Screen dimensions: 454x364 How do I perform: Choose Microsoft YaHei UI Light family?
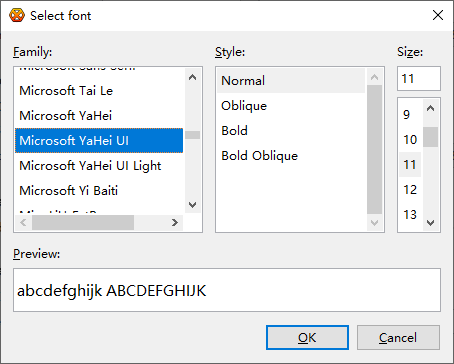coord(99,166)
